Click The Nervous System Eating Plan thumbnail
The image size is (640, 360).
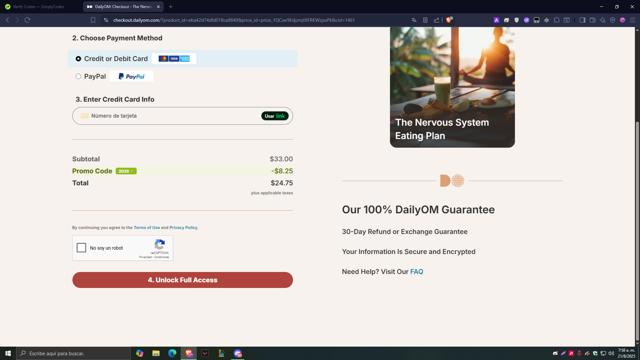tap(452, 87)
